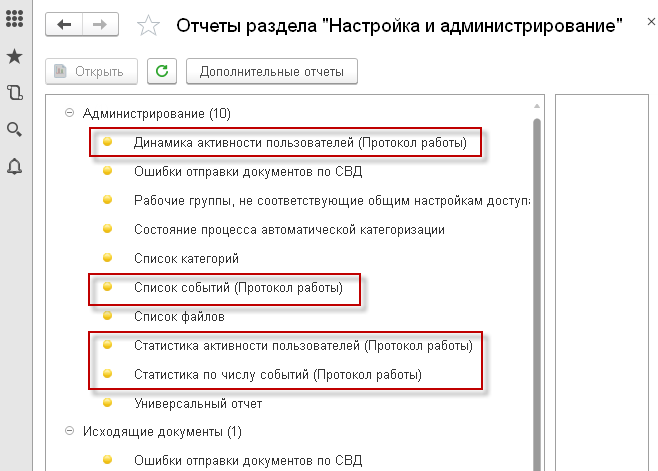The width and height of the screenshot is (658, 471).
Task: Open the History icon in sidebar
Action: [x=14, y=93]
